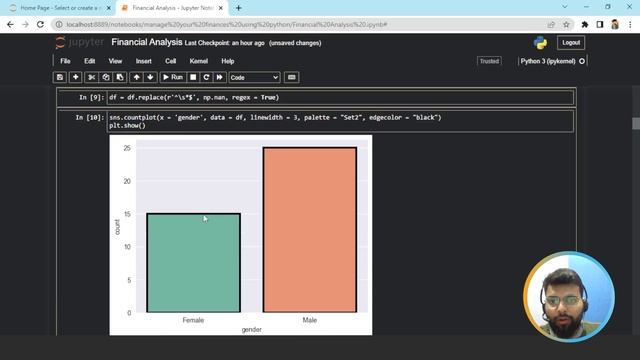Click the Trusted notebook indicator
640x360 pixels.
(489, 61)
